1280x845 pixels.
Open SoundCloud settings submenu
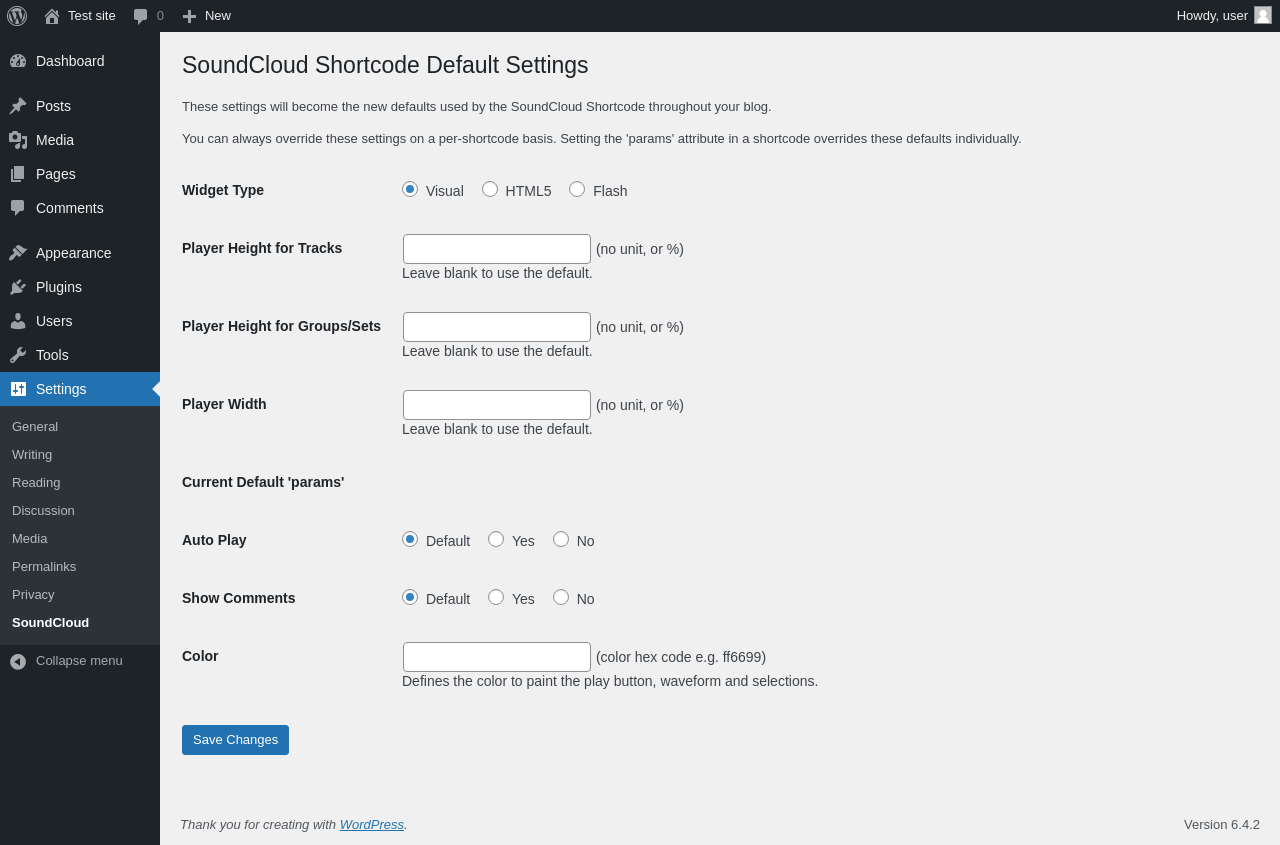80,622
